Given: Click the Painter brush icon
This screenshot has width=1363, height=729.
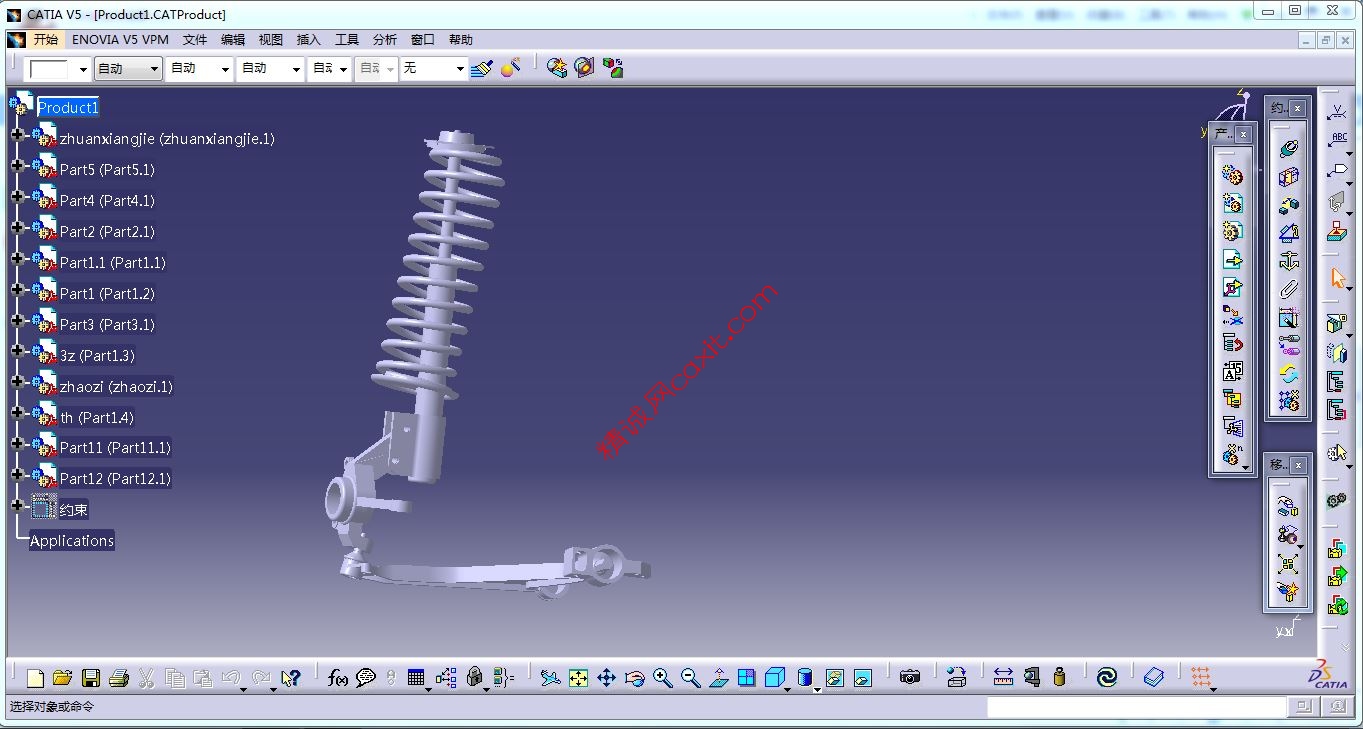Looking at the screenshot, I should coord(482,68).
